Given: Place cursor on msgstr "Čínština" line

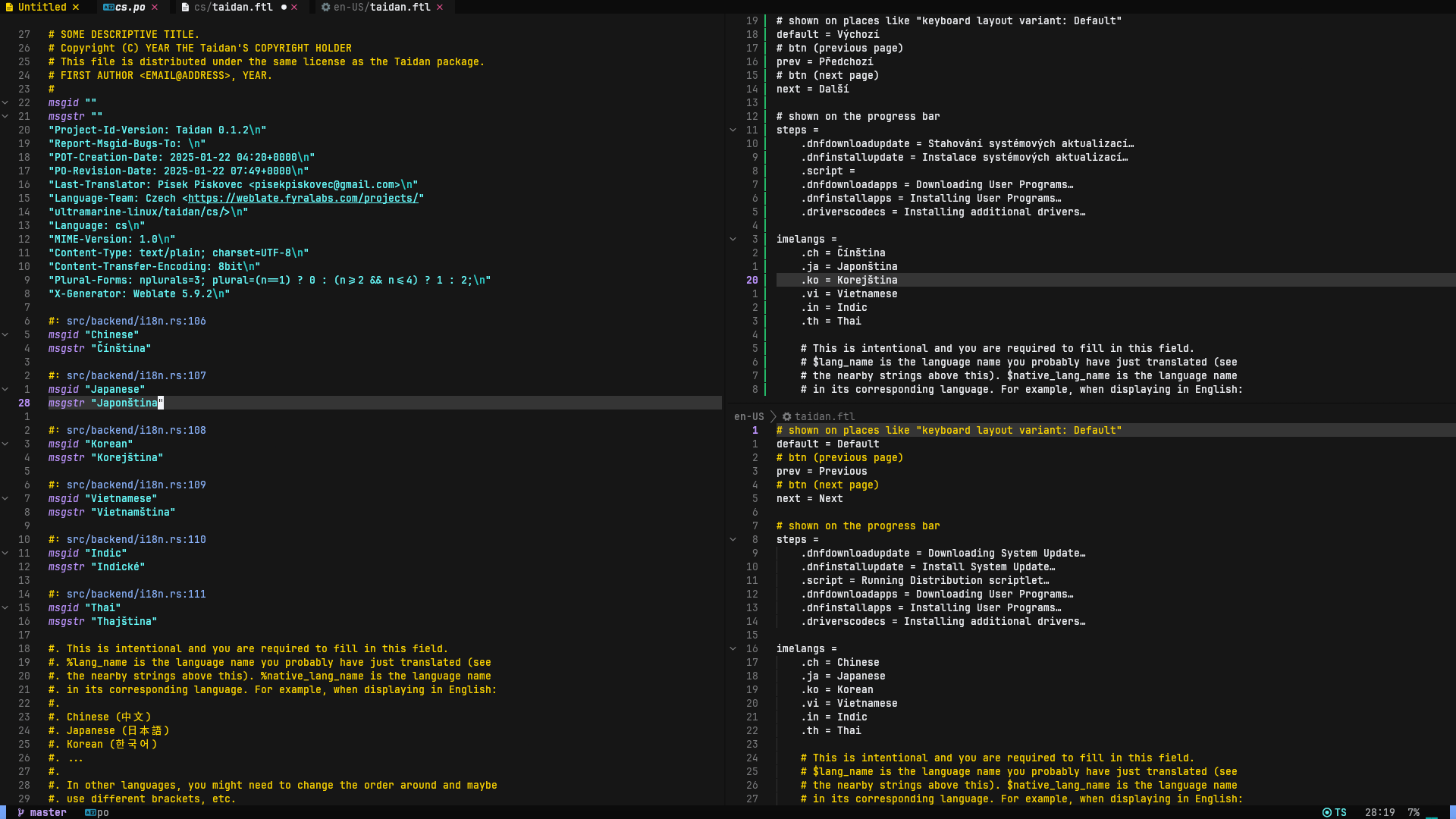Looking at the screenshot, I should [100, 348].
